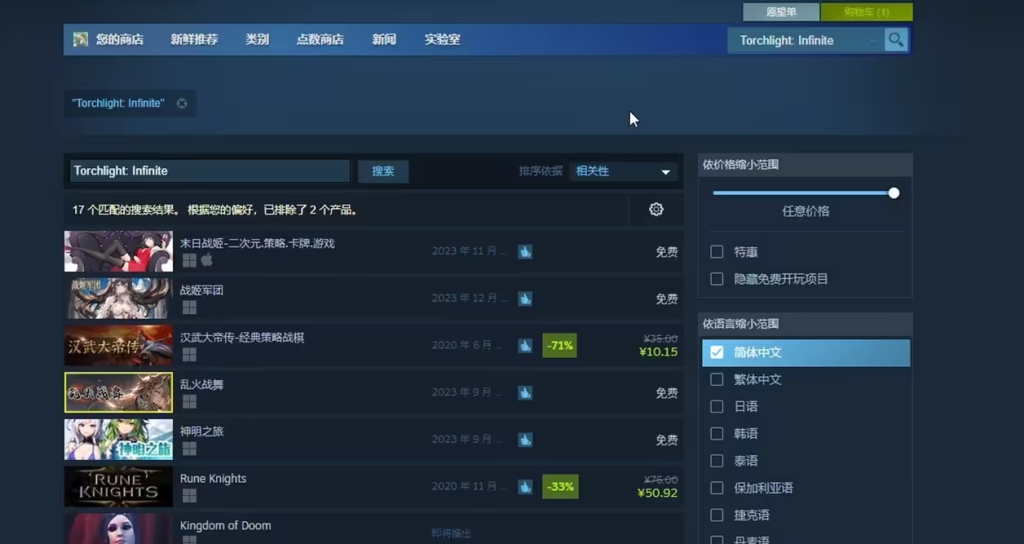This screenshot has height=544, width=1024.
Task: Click the review thumbs-up icon for 乱火战舞
Action: click(525, 392)
